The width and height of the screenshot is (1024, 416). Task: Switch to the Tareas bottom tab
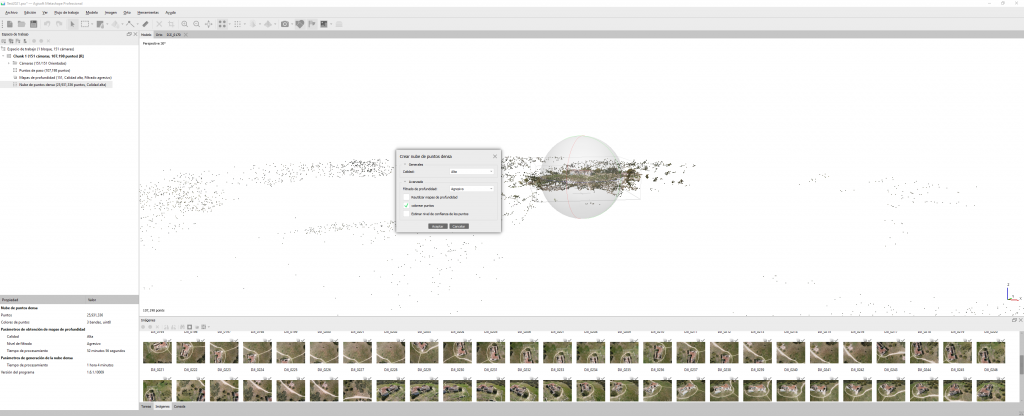pyautogui.click(x=147, y=406)
